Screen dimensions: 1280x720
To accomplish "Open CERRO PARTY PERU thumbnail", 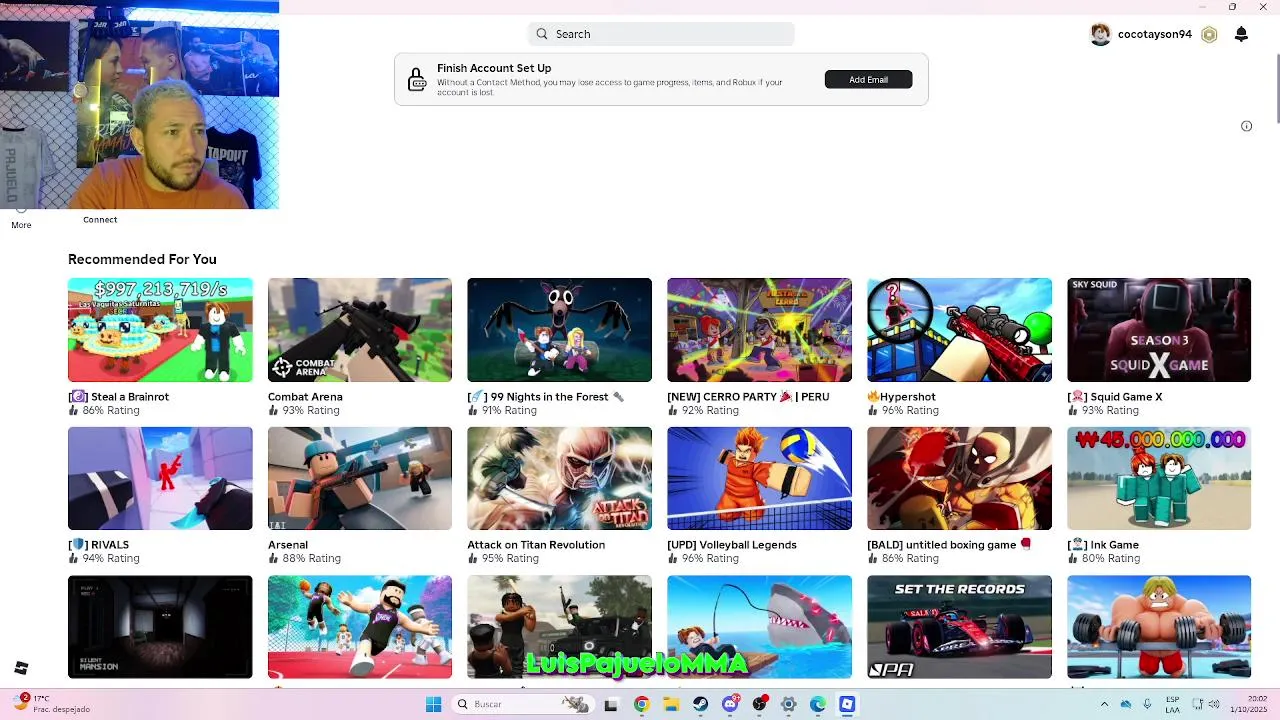I will (759, 330).
